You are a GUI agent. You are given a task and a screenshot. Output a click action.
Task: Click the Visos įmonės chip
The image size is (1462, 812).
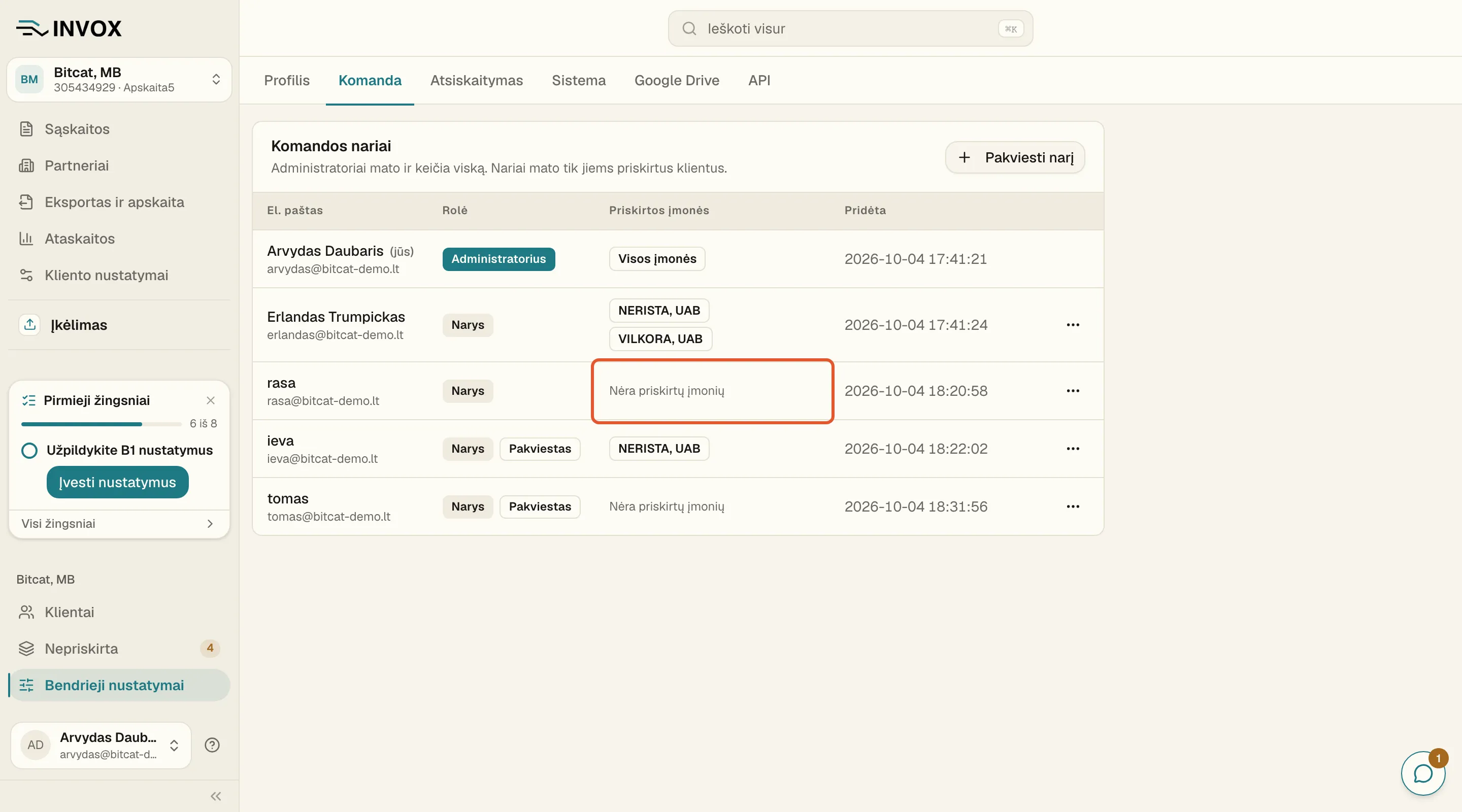coord(657,259)
